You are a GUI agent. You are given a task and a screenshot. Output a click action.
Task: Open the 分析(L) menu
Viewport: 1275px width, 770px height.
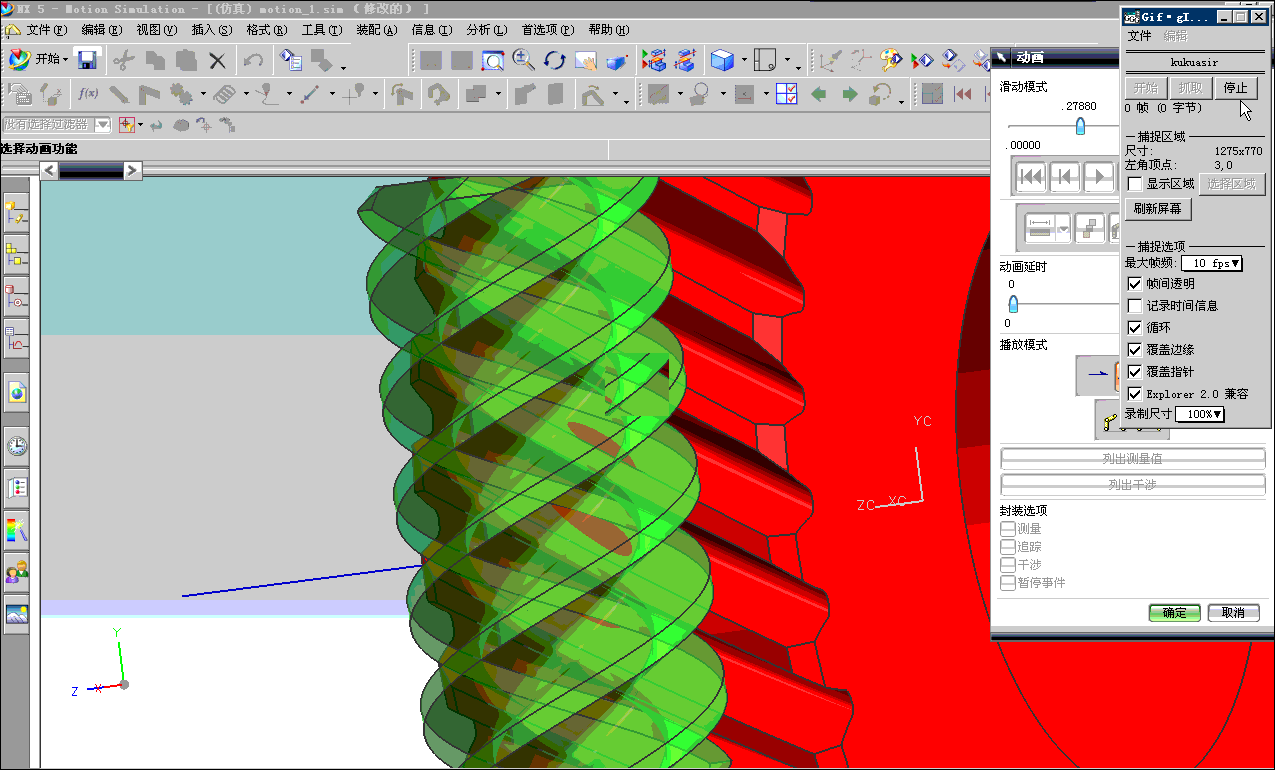(487, 30)
